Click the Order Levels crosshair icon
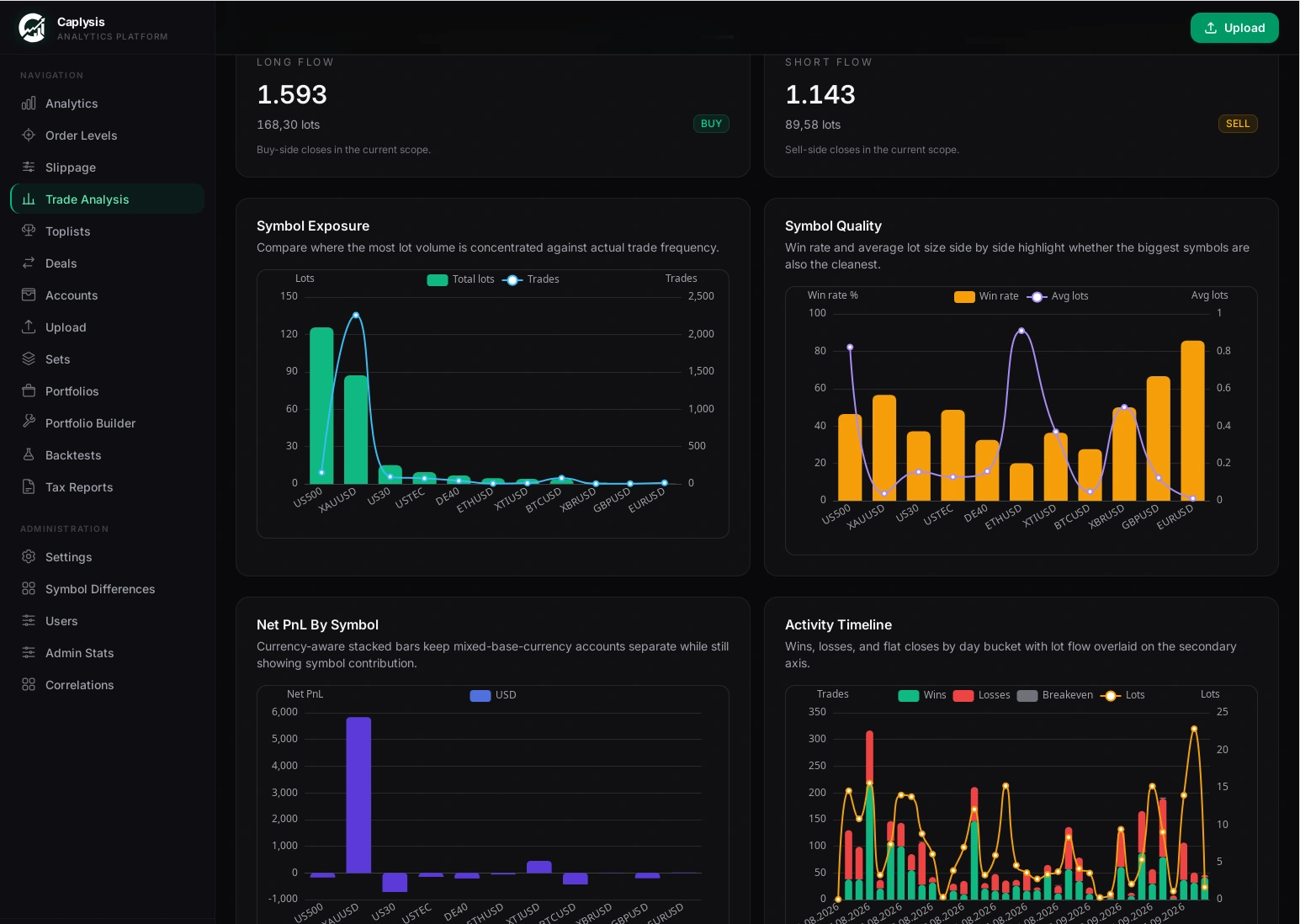Screen dimensions: 1300x924 [29, 135]
